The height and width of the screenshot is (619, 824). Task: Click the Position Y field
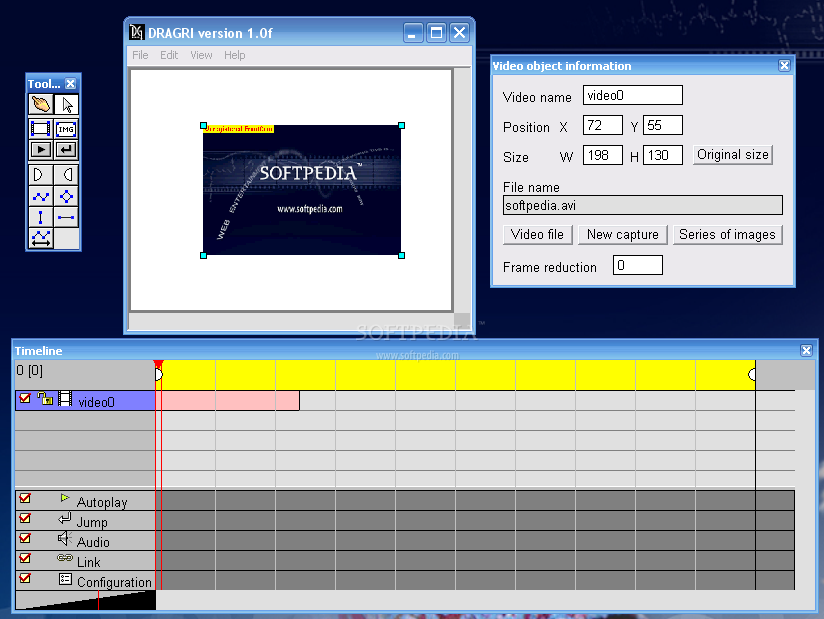click(663, 125)
